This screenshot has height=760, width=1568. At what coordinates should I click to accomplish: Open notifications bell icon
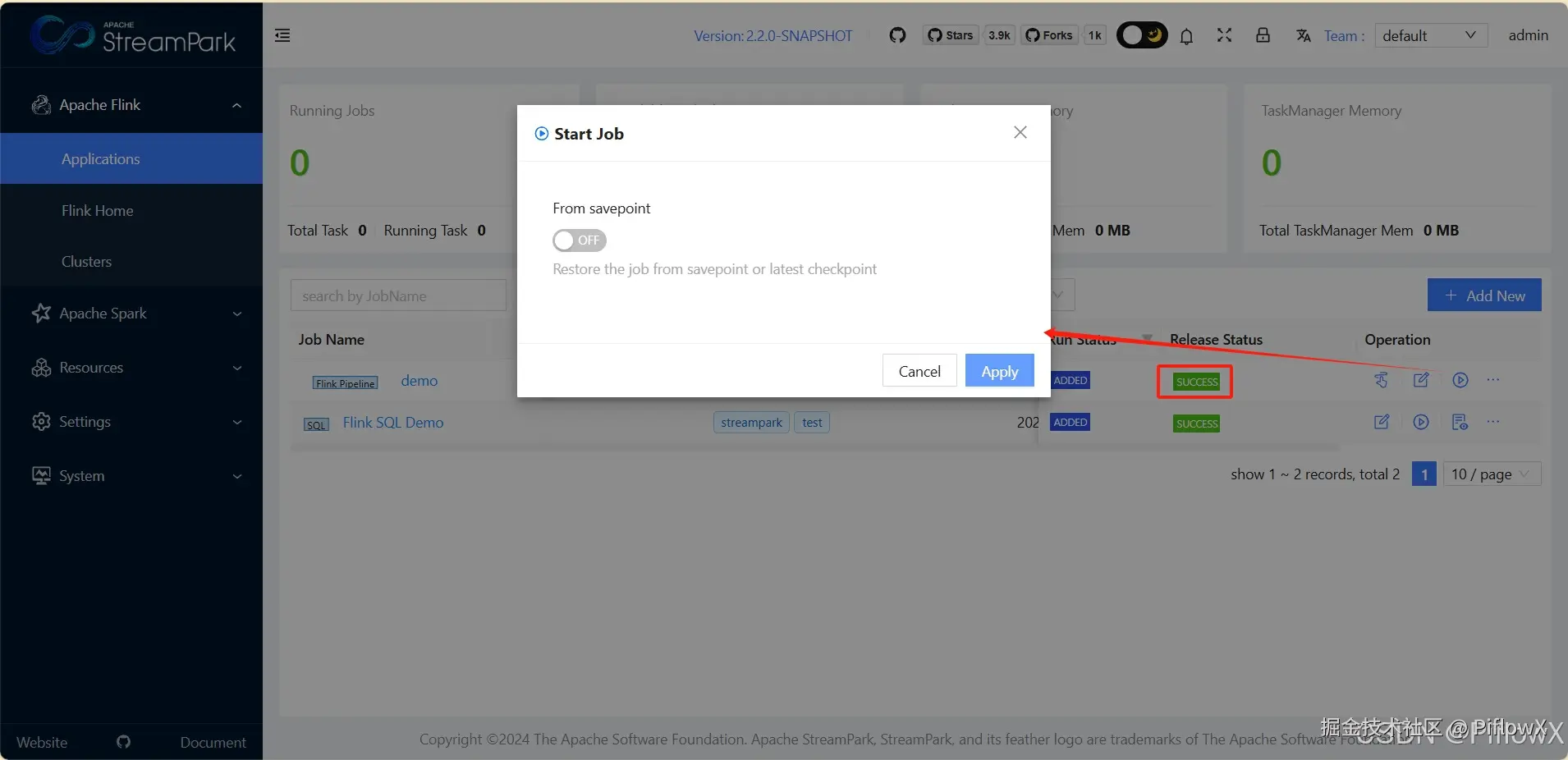tap(1186, 36)
